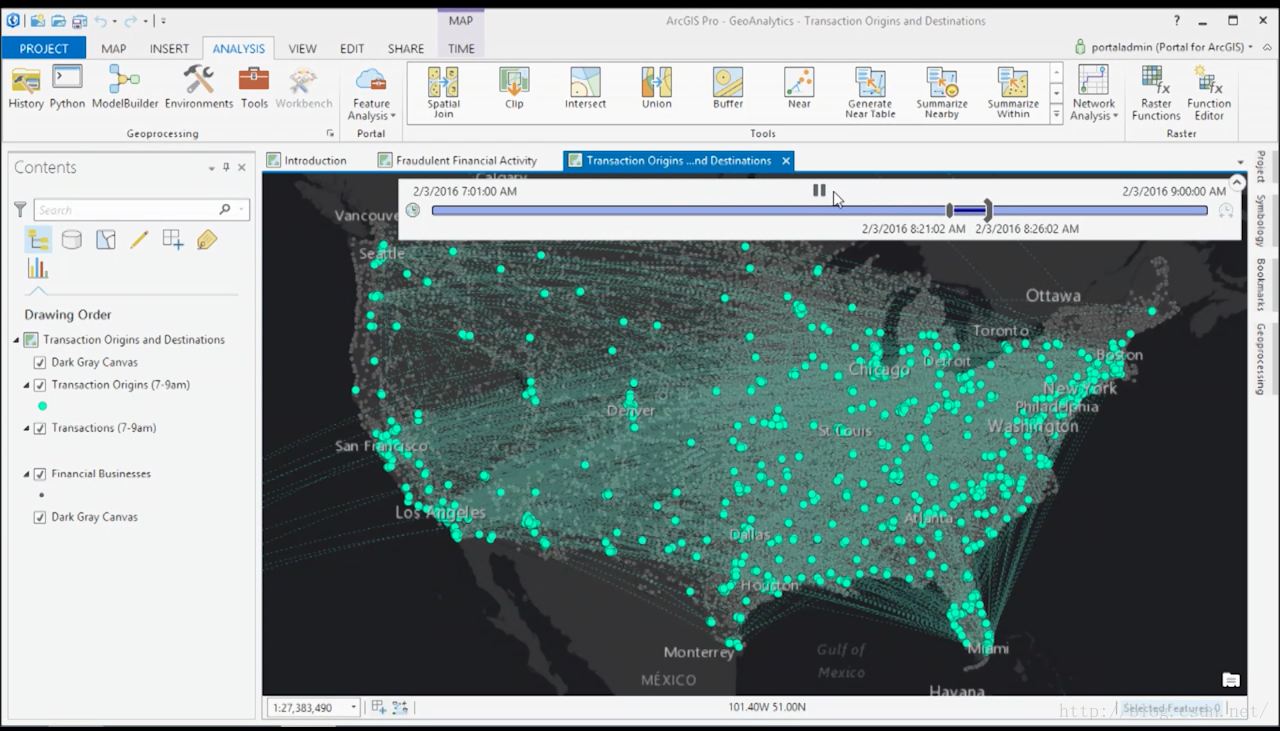This screenshot has height=731, width=1280.
Task: Open the PROJECT tab
Action: click(44, 48)
